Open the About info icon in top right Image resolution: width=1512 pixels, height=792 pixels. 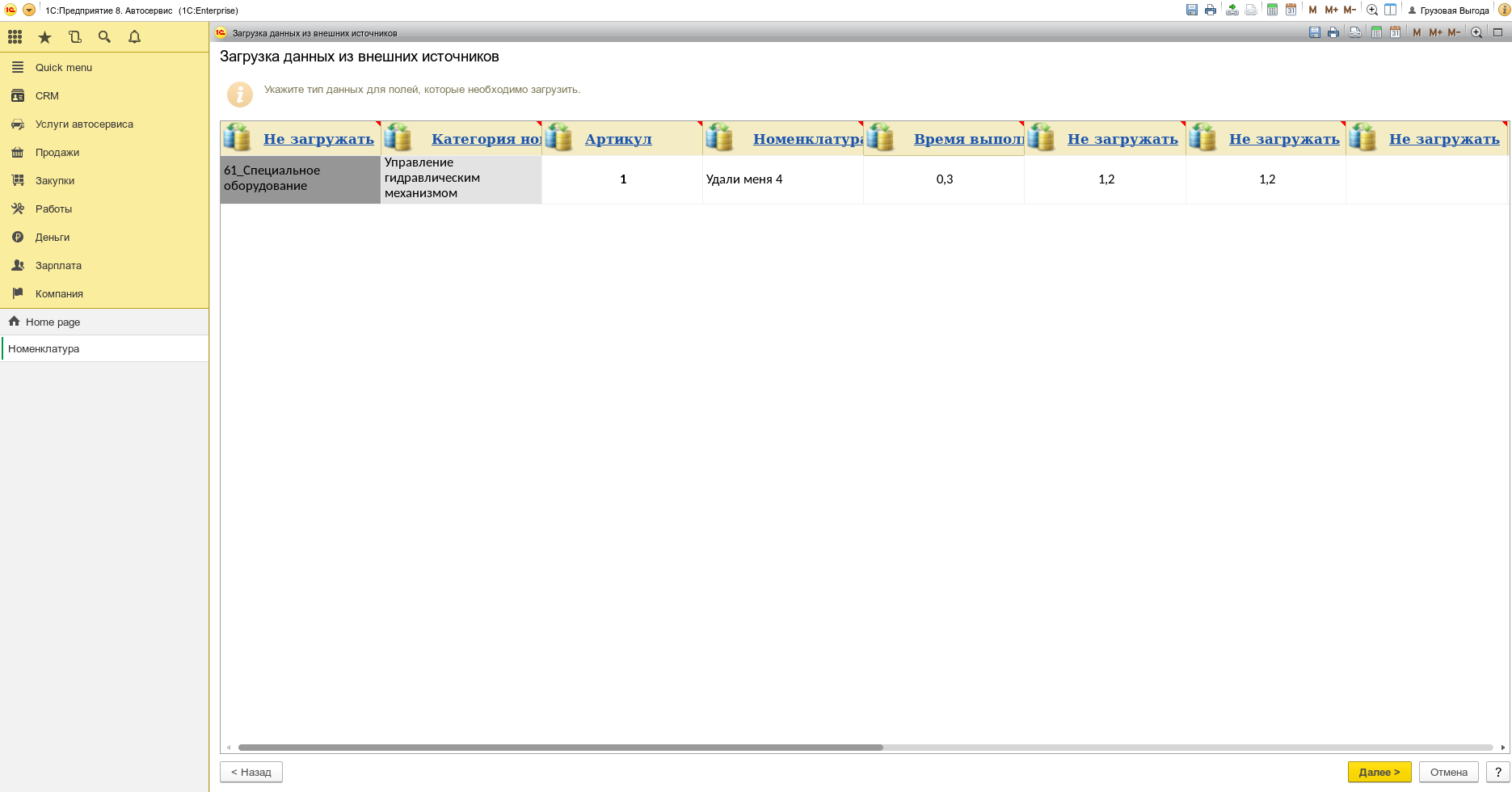[1504, 11]
